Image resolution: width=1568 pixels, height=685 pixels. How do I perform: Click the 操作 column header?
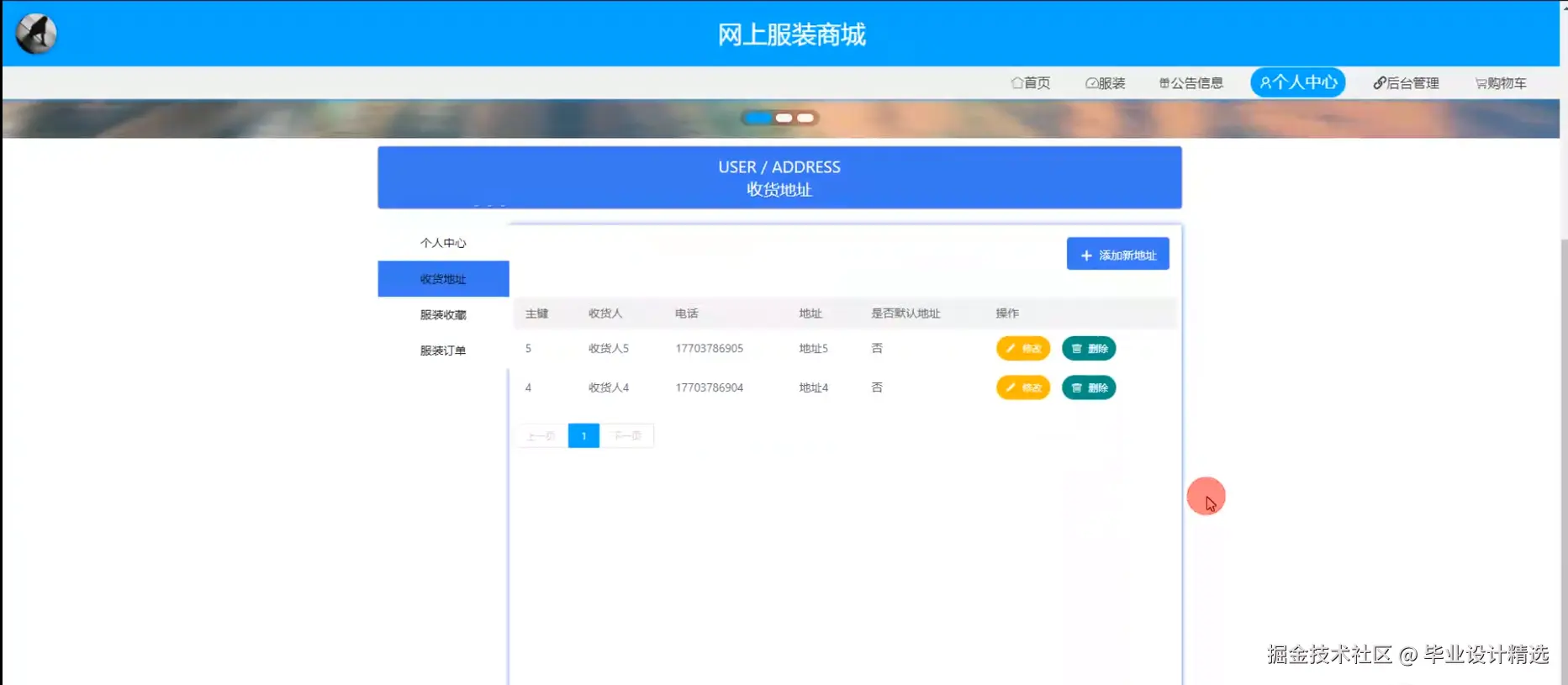tap(1007, 314)
